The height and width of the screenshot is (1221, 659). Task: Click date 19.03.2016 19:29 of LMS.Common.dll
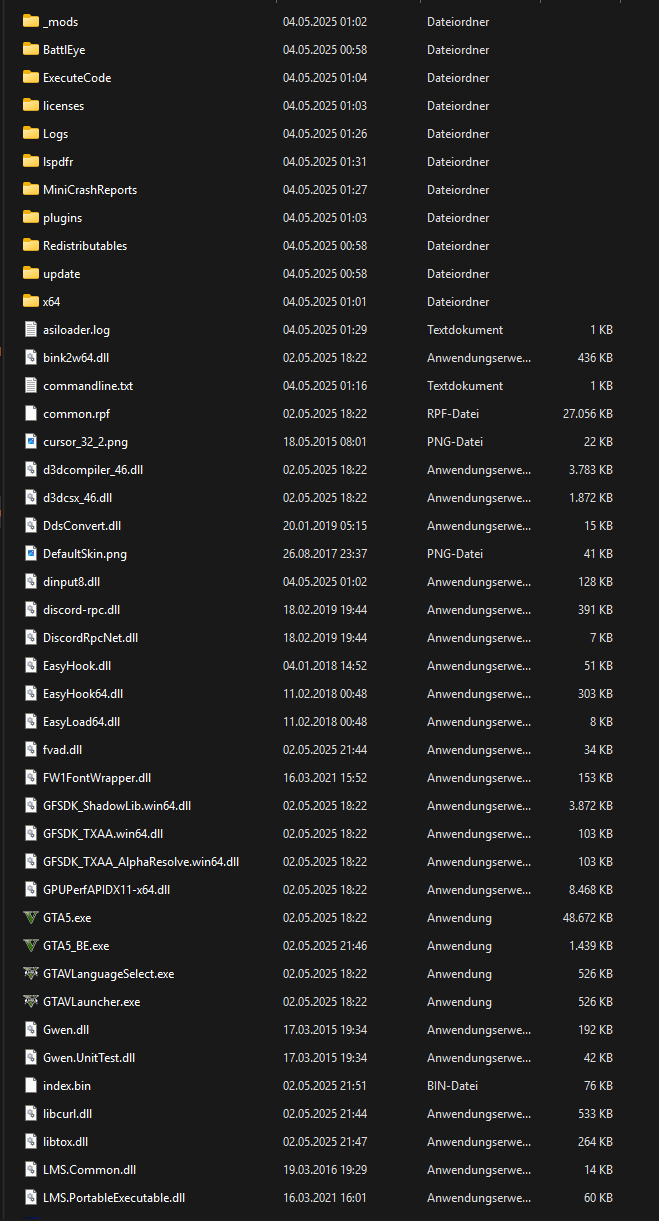coord(325,1169)
